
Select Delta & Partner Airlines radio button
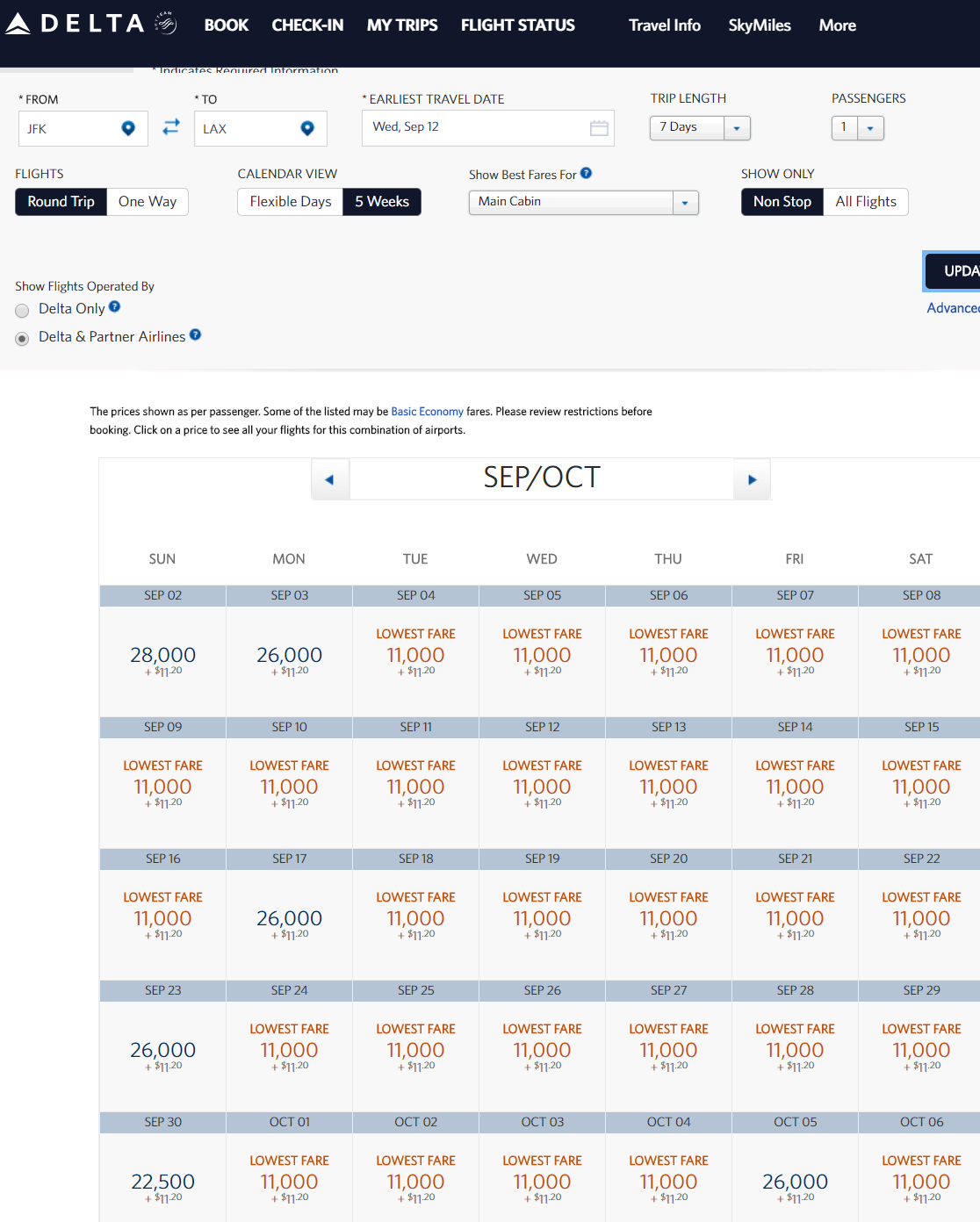pyautogui.click(x=23, y=338)
